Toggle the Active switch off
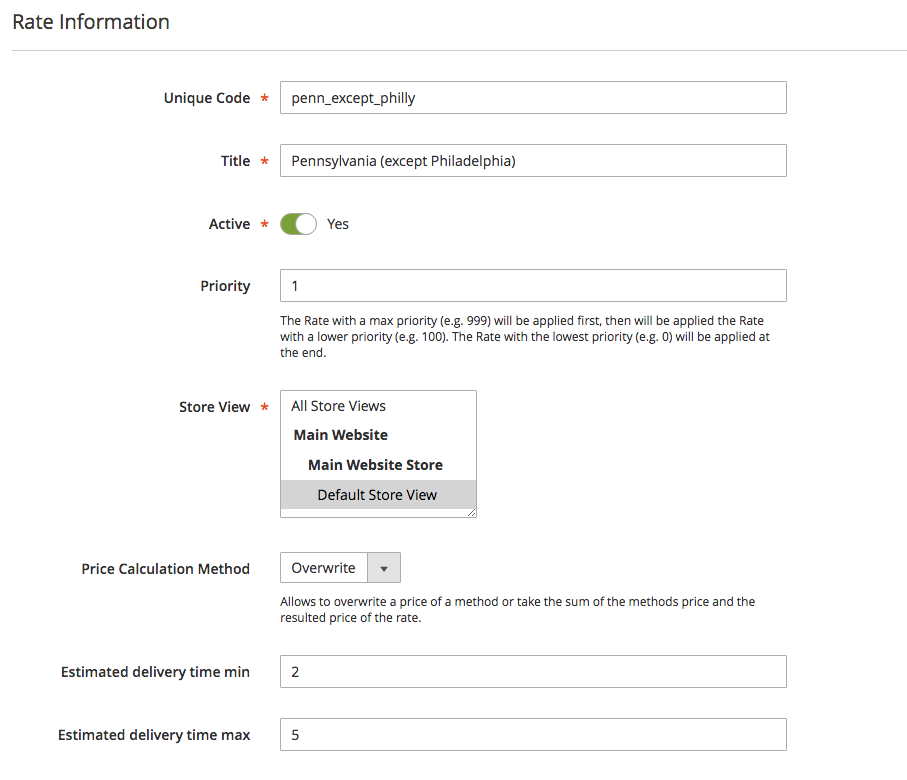Viewport: 907px width, 780px height. point(298,224)
